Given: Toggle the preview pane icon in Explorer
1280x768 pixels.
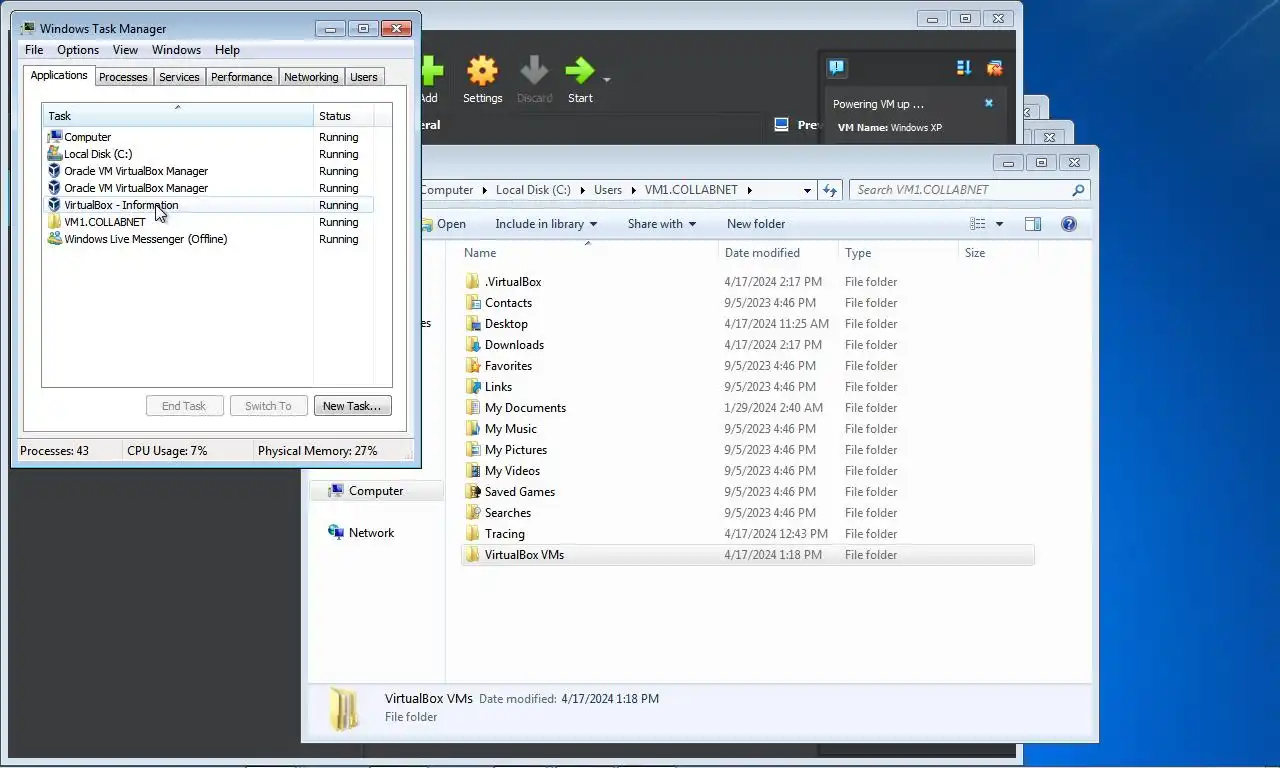Looking at the screenshot, I should point(1033,224).
